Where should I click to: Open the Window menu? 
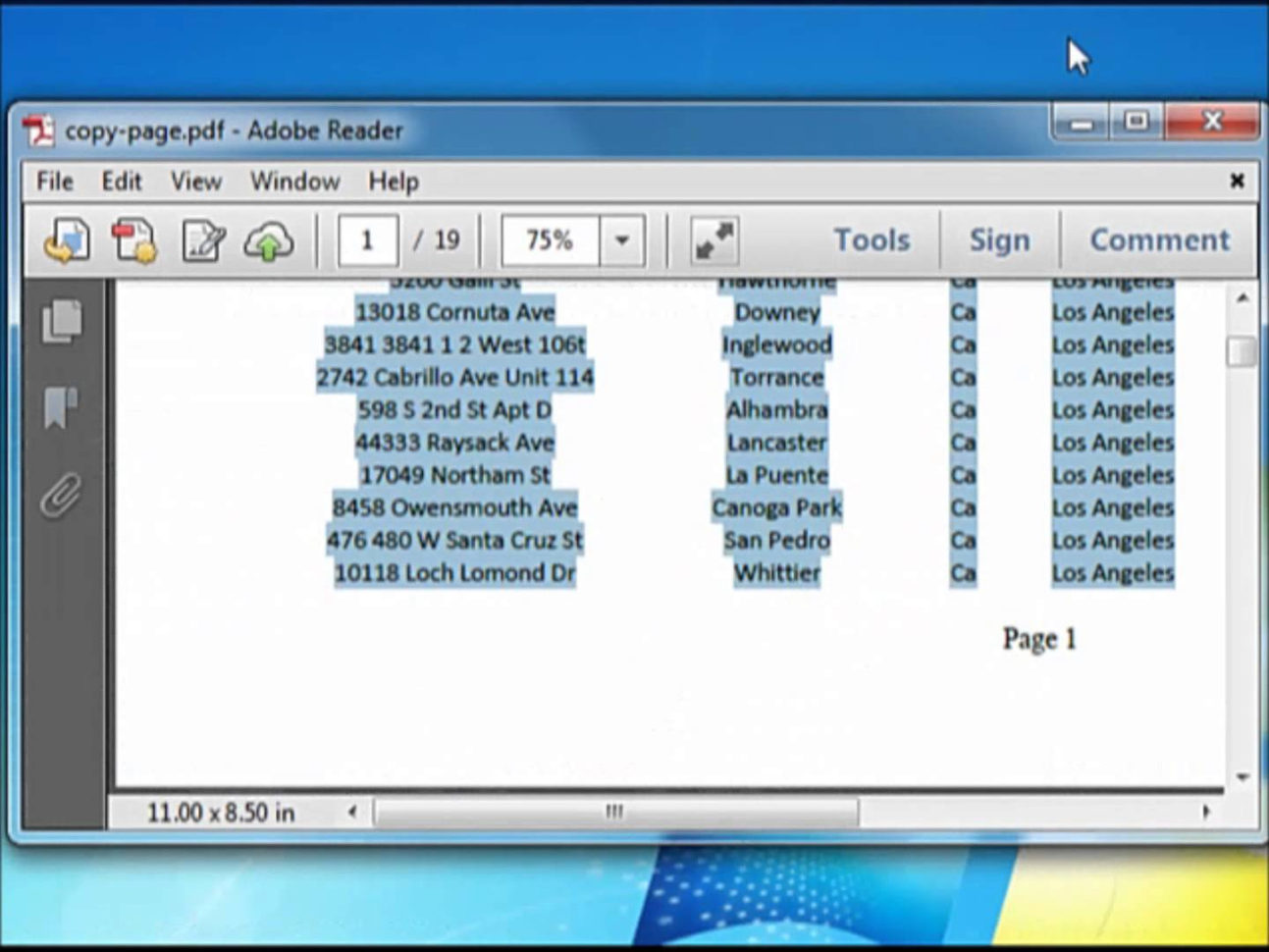[x=294, y=182]
